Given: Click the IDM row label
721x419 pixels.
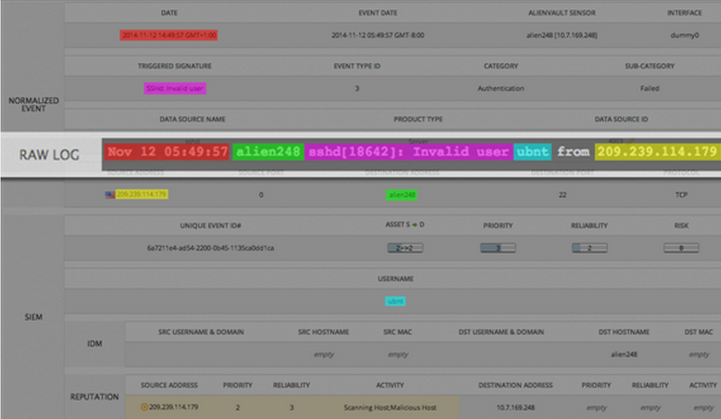Looking at the screenshot, I should [94, 344].
